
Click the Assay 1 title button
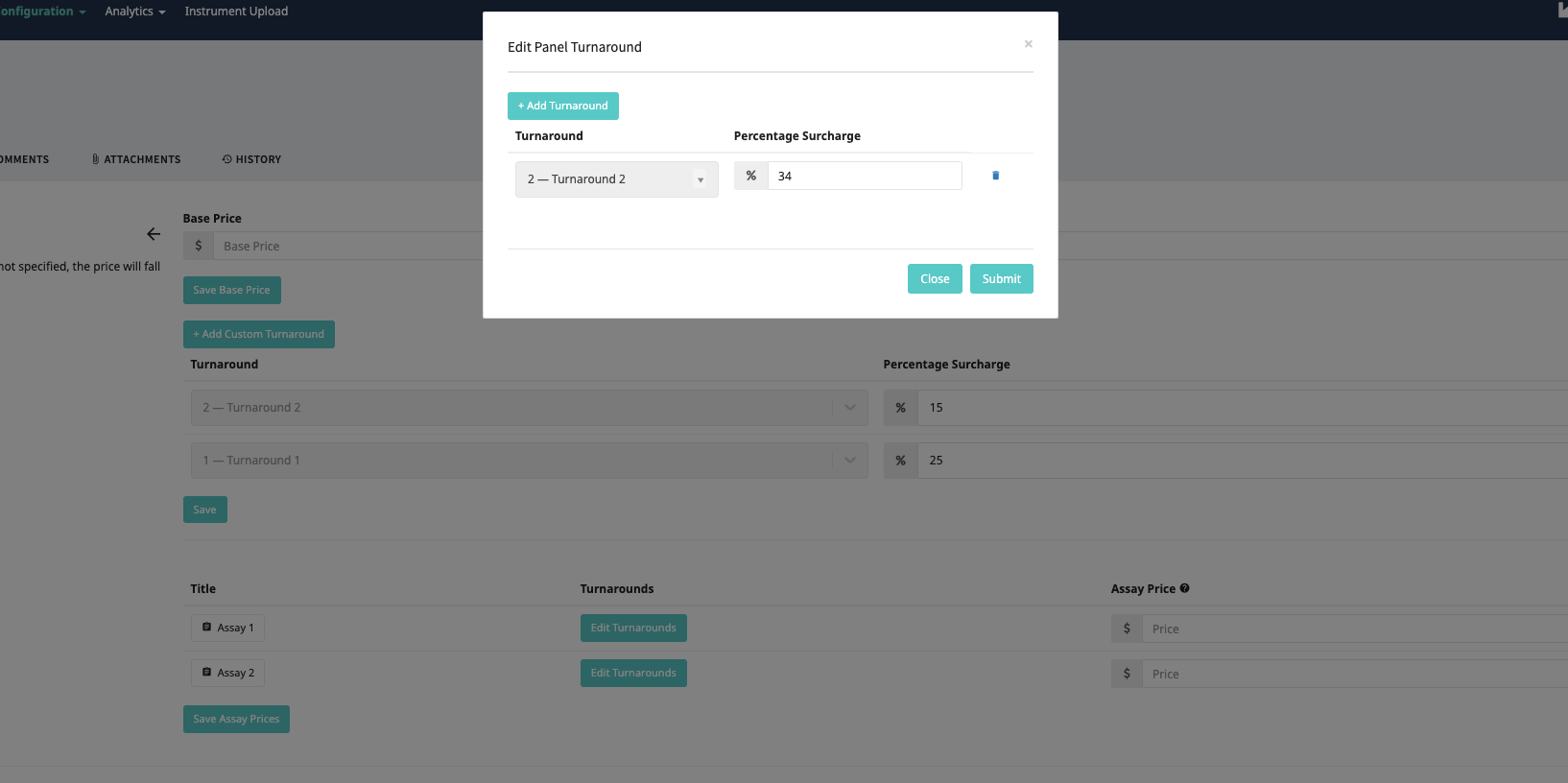[227, 628]
